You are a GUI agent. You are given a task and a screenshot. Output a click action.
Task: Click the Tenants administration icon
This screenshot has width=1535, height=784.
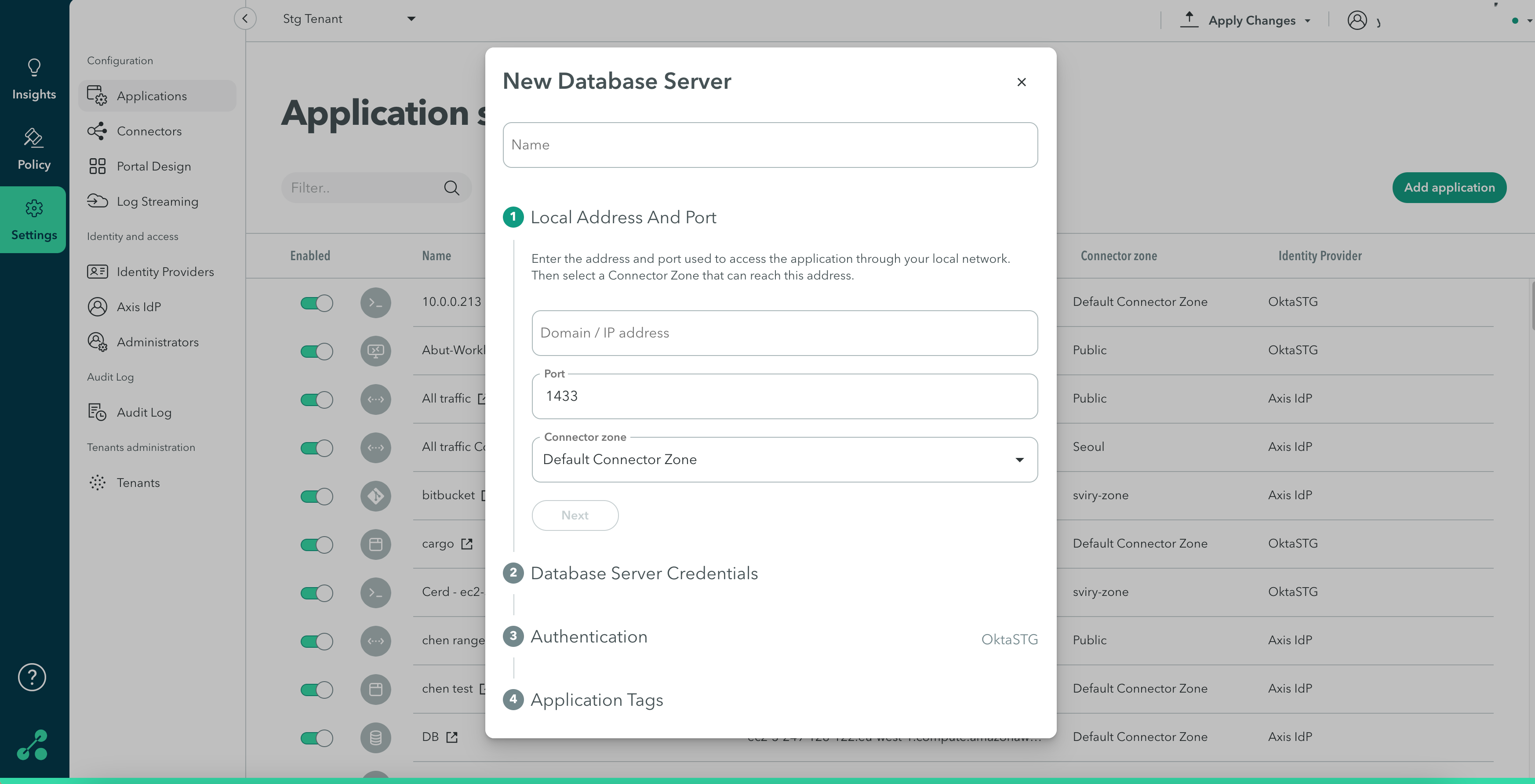tap(98, 483)
